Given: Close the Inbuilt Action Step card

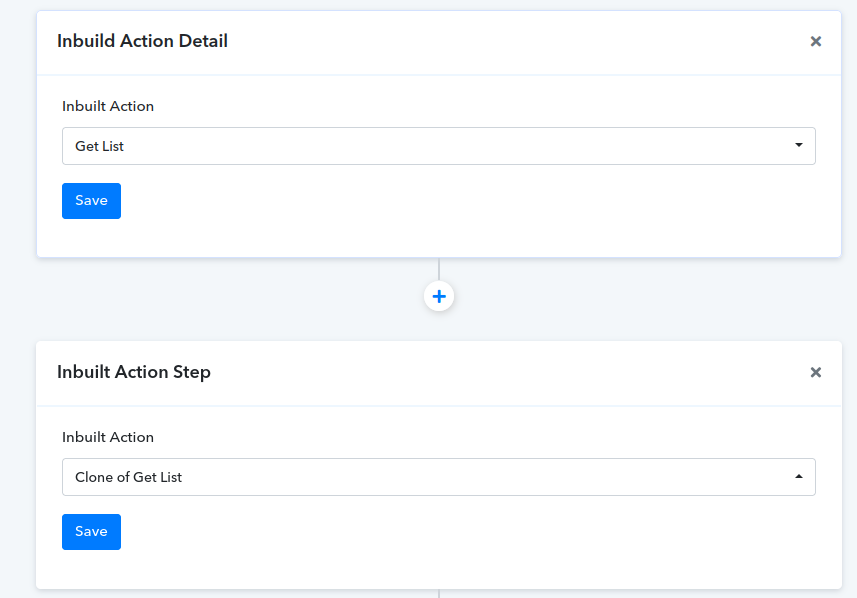Looking at the screenshot, I should 815,372.
